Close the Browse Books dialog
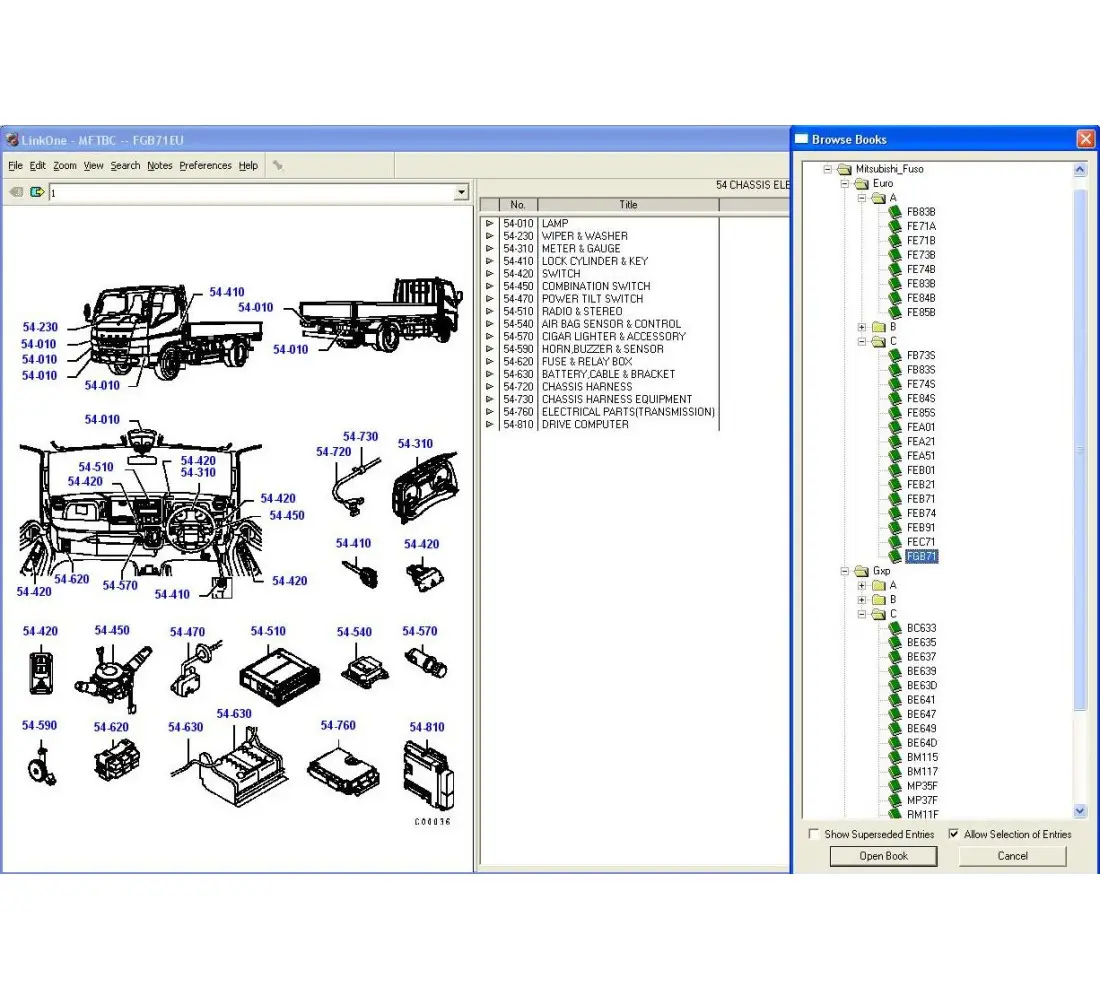This screenshot has height=1000, width=1100. [x=1085, y=139]
